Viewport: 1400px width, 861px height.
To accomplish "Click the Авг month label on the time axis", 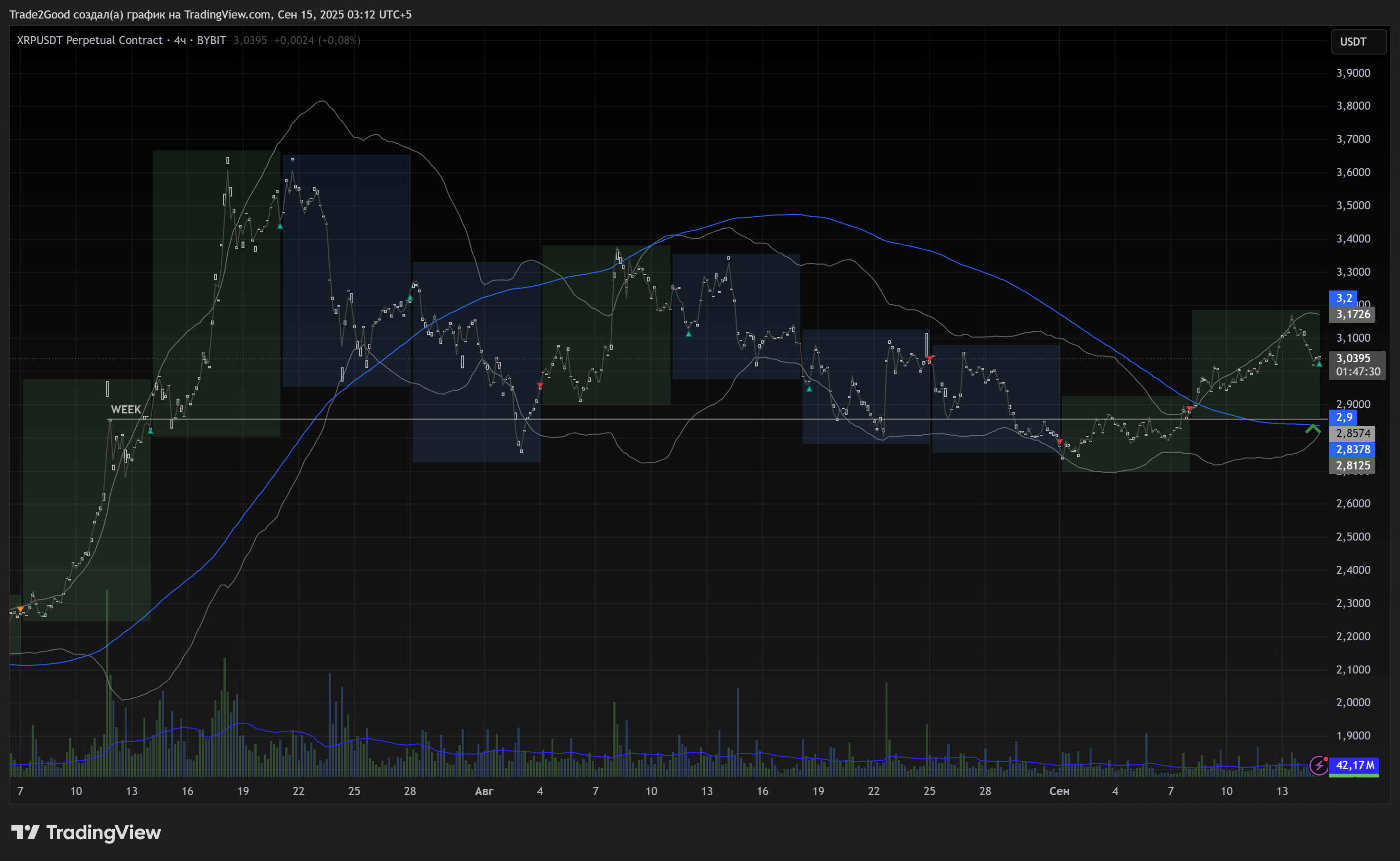I will 484,791.
